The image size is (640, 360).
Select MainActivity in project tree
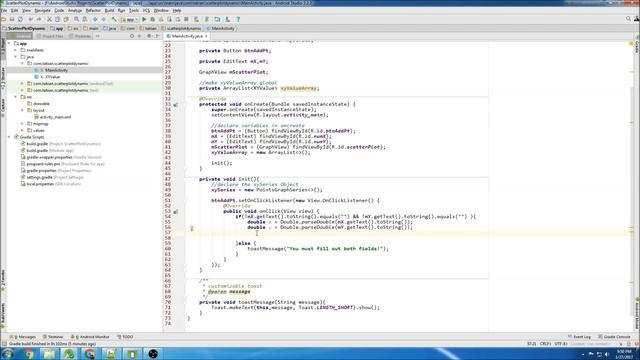tap(56, 70)
